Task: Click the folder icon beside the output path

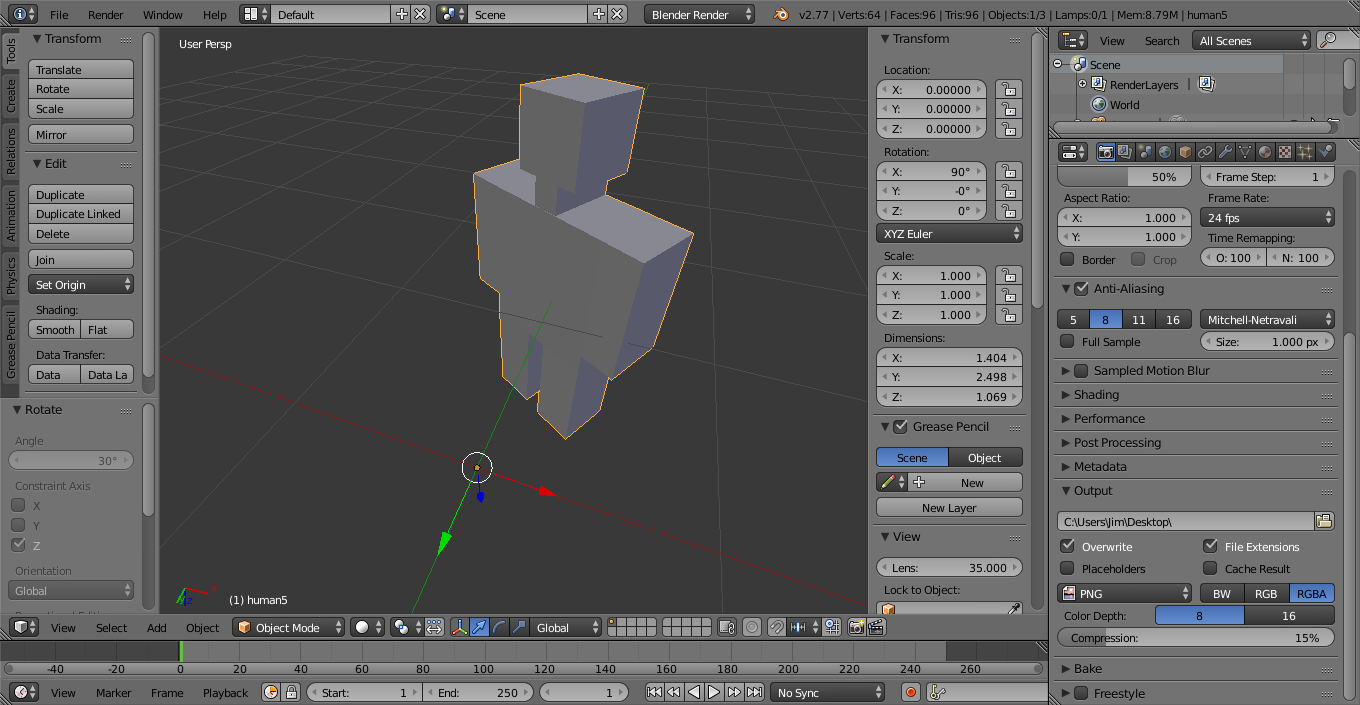Action: (1324, 521)
